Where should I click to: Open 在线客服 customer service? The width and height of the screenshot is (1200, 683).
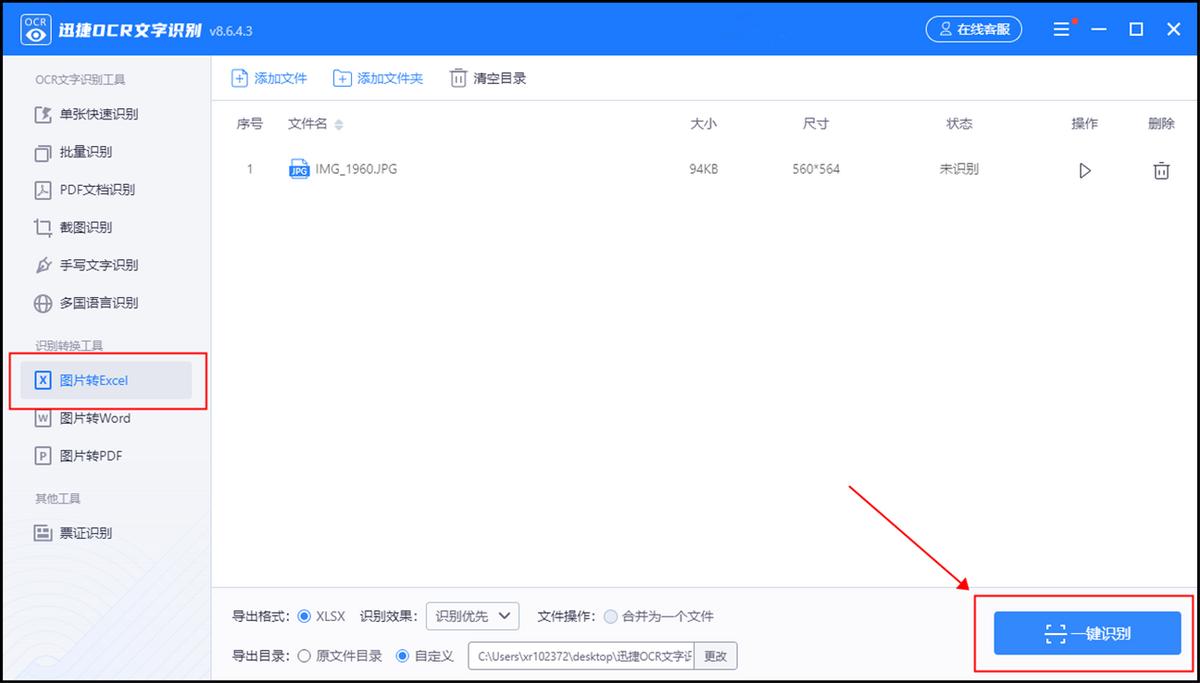(x=973, y=28)
